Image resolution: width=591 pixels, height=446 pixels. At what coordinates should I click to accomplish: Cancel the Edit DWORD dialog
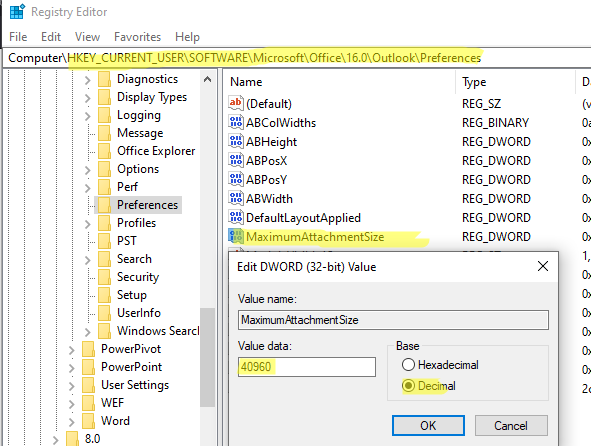[x=511, y=426]
